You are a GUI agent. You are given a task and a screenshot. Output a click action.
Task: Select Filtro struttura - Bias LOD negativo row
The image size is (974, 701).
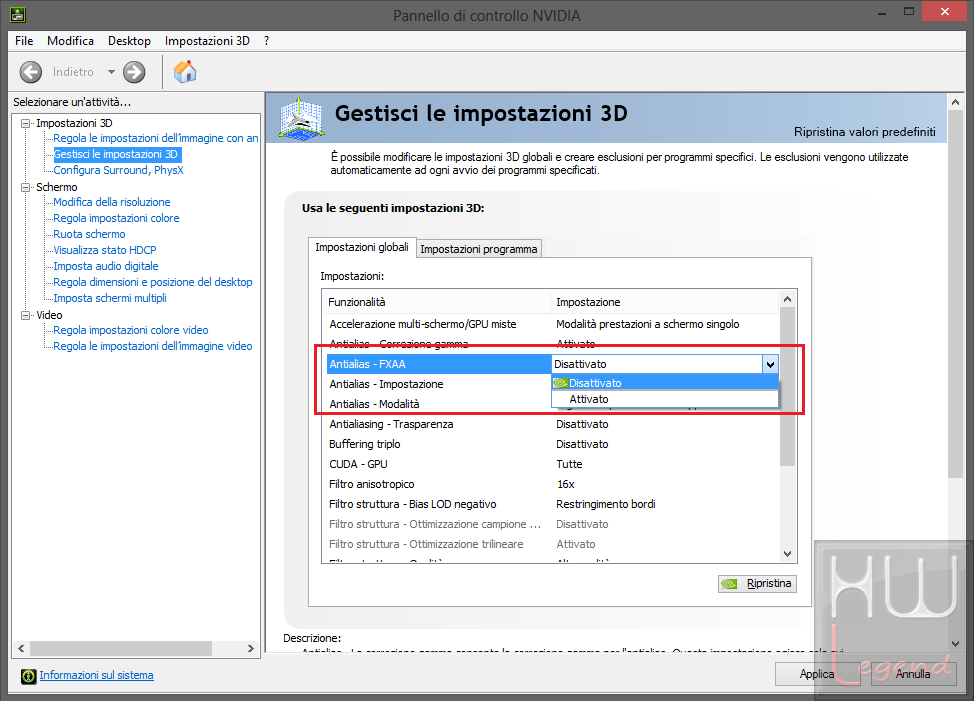[552, 504]
